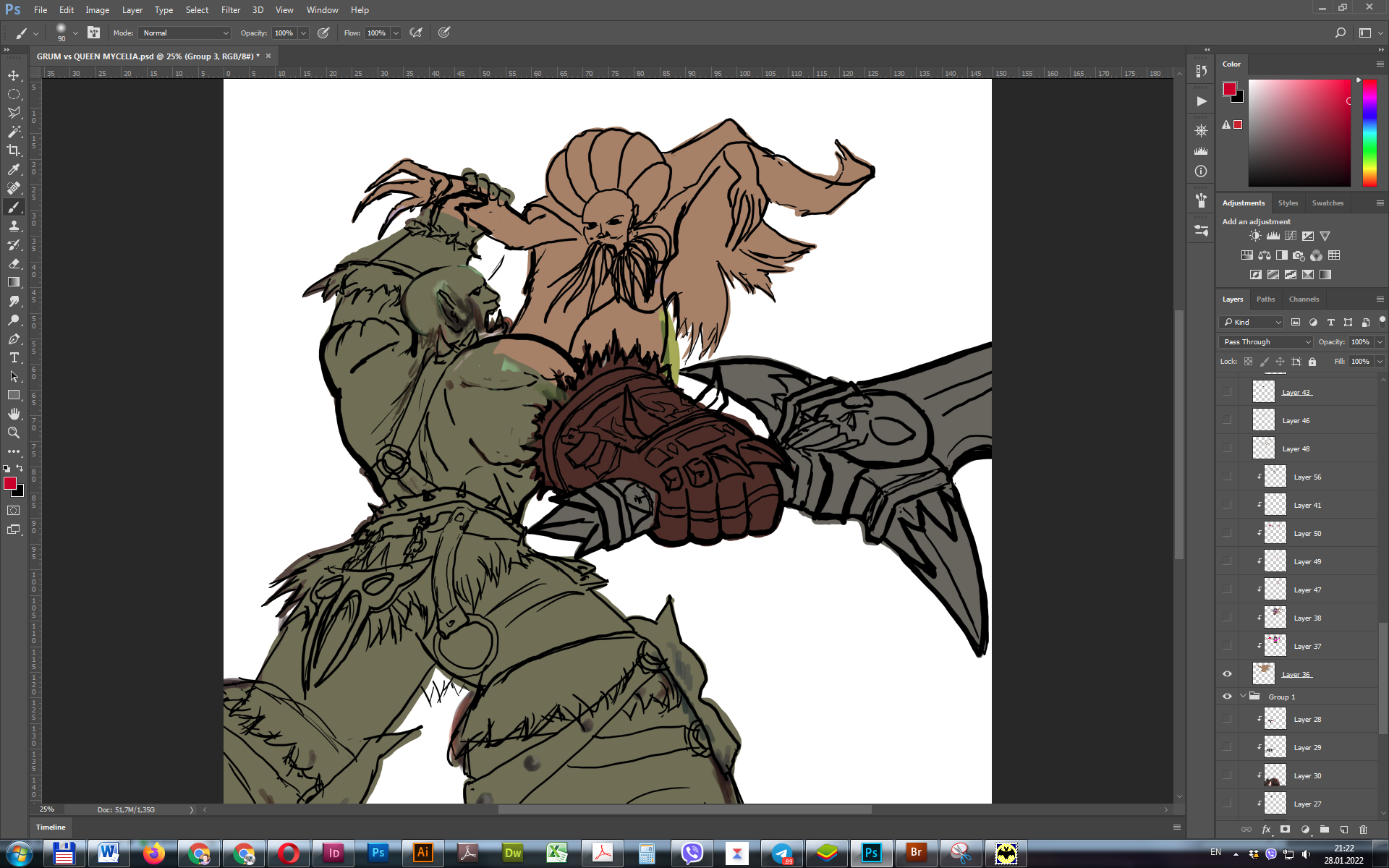Image resolution: width=1389 pixels, height=868 pixels.
Task: Select the Elliptical Marquee tool
Action: click(14, 94)
